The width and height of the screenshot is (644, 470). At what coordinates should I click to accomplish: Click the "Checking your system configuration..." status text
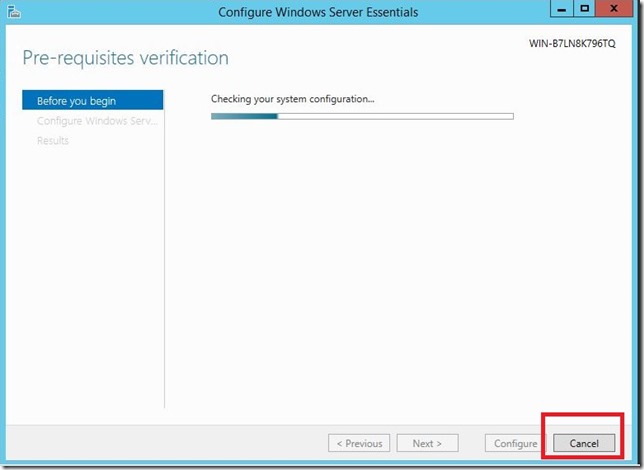(x=292, y=99)
